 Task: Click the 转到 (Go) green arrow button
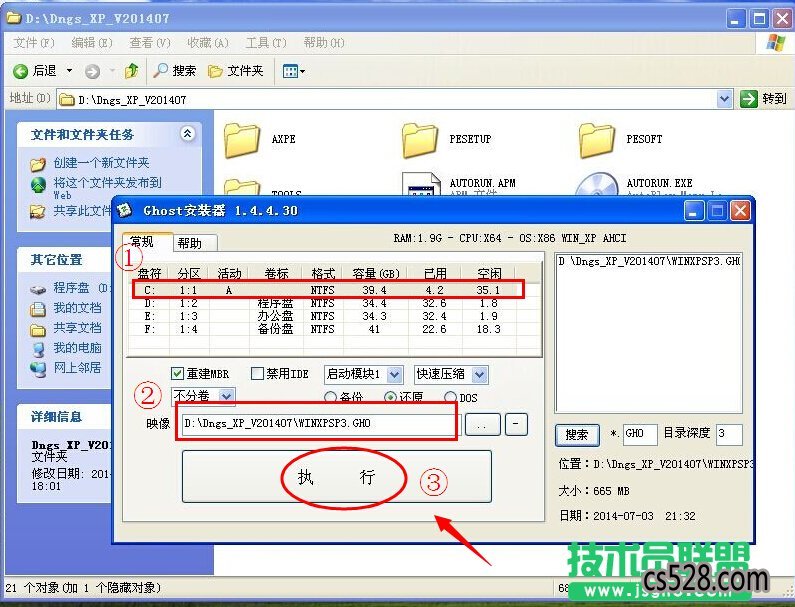tap(749, 99)
